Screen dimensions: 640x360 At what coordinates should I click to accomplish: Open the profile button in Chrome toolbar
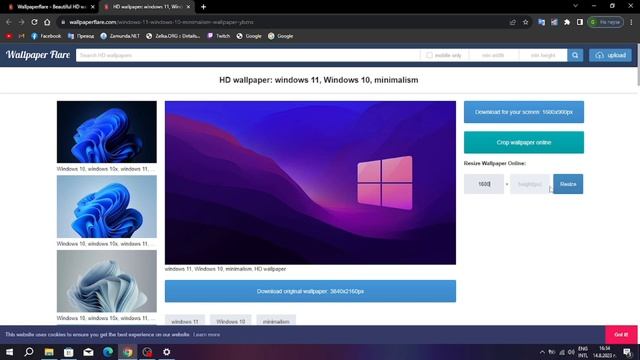(x=606, y=22)
